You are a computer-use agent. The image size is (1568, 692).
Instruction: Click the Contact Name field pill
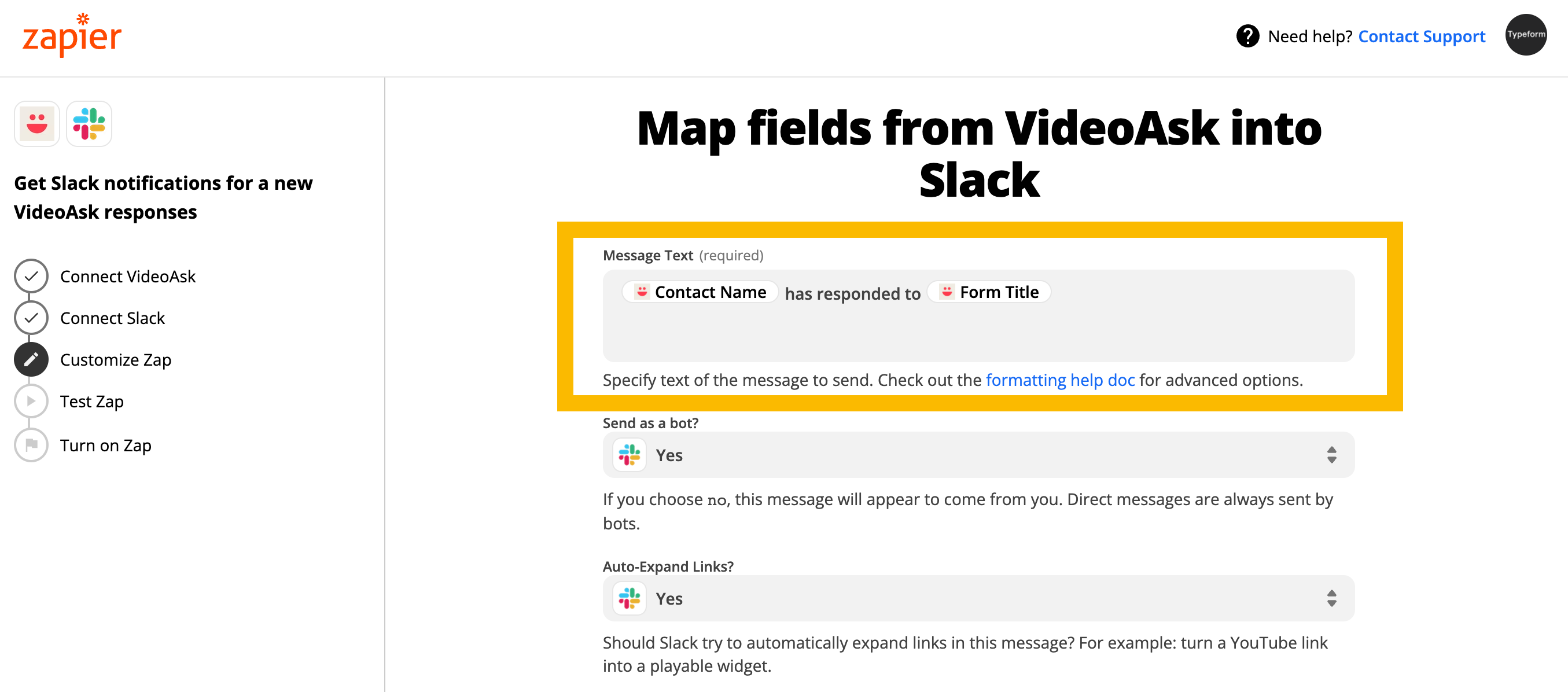pos(700,292)
